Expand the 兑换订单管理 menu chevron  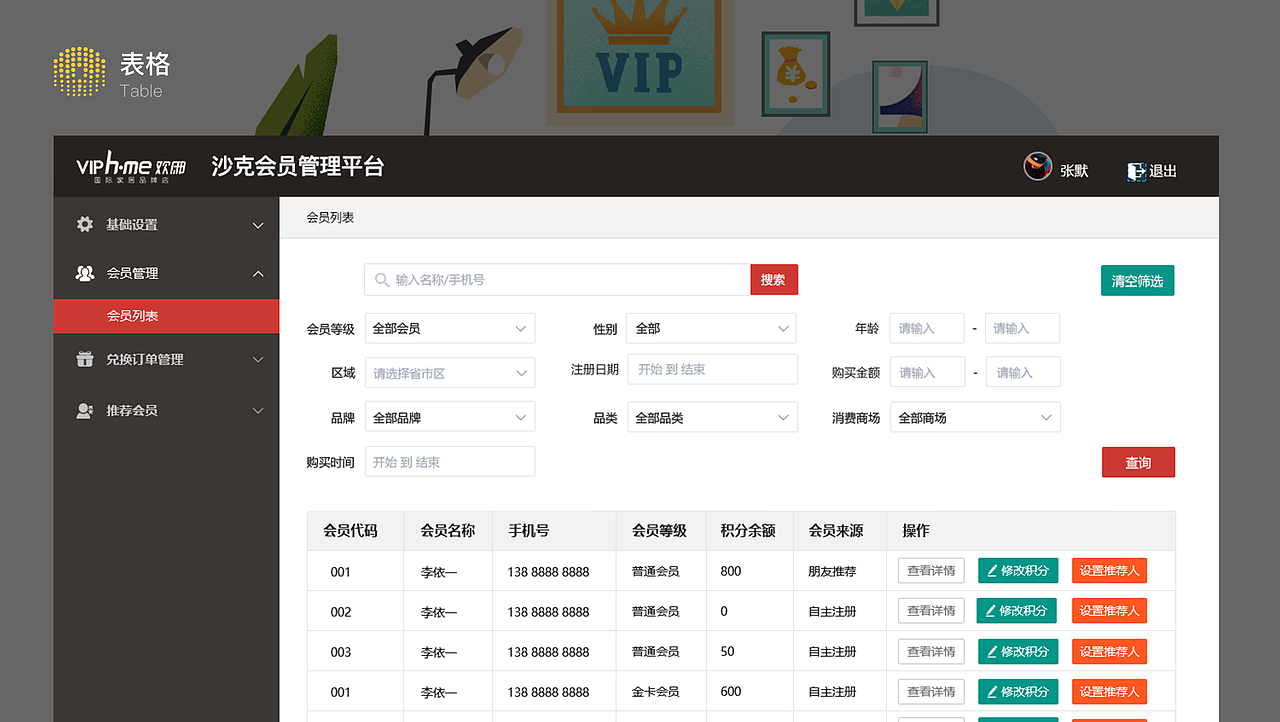coord(258,359)
